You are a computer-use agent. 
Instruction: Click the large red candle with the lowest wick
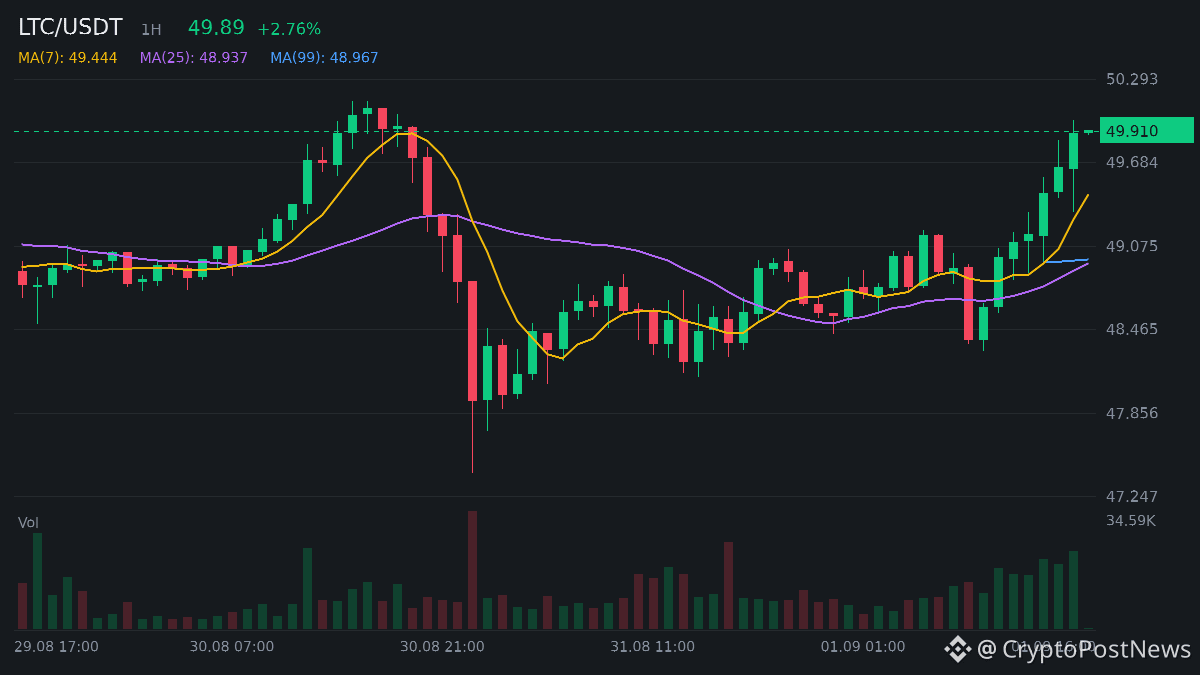[472, 341]
